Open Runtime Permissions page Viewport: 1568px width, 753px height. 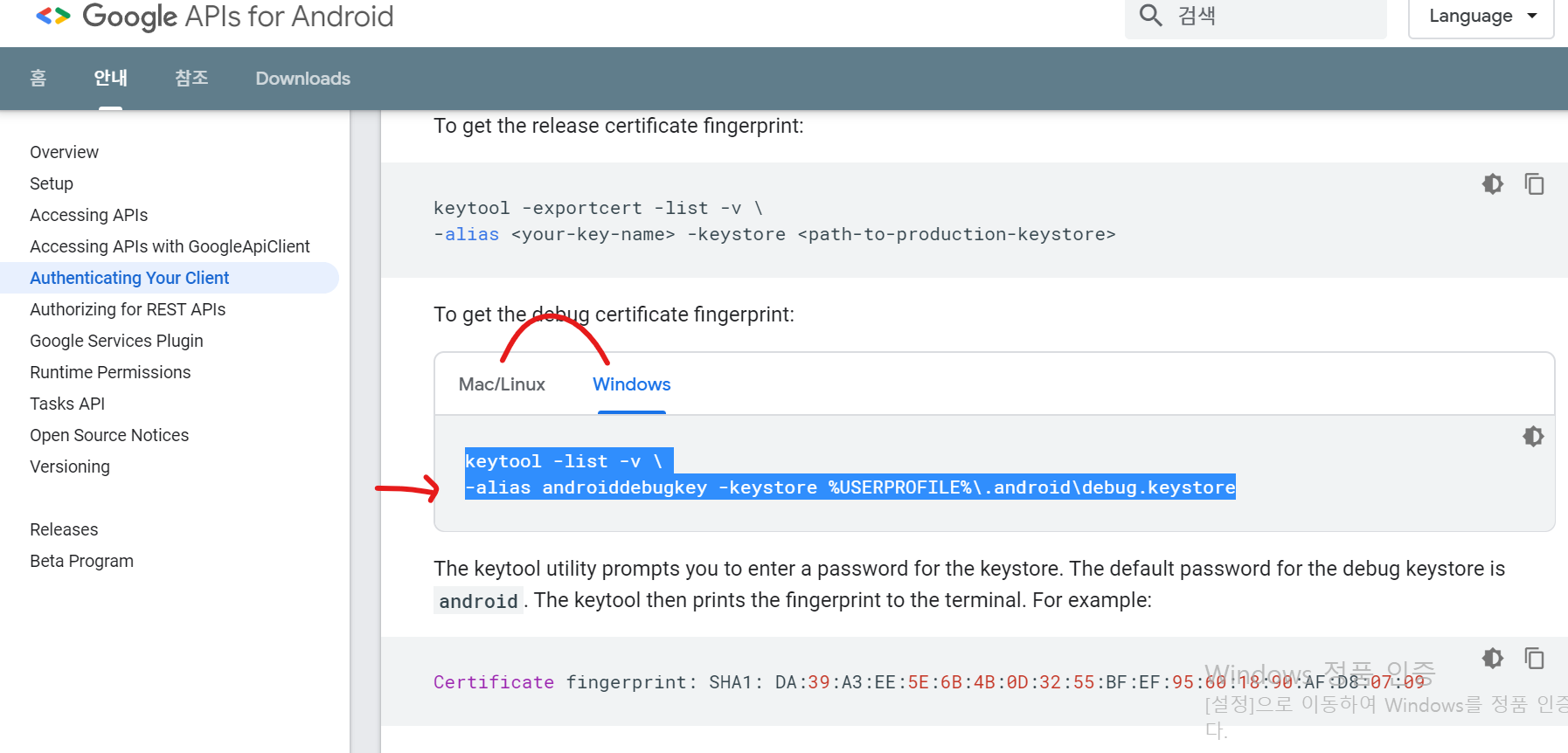(x=110, y=372)
